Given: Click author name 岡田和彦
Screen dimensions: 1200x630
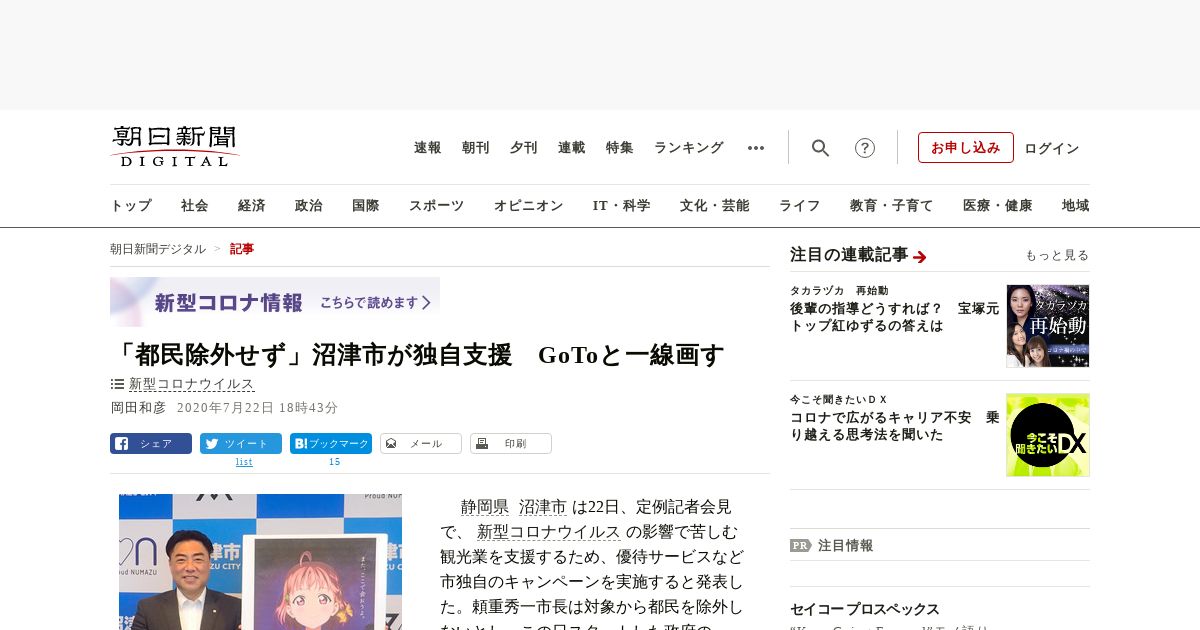Looking at the screenshot, I should point(138,408).
